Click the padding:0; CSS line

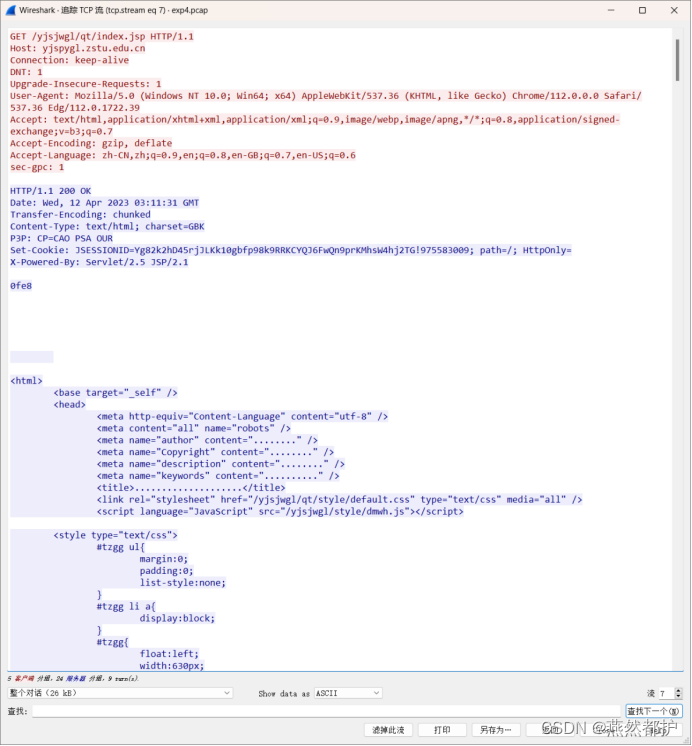[x=166, y=571]
